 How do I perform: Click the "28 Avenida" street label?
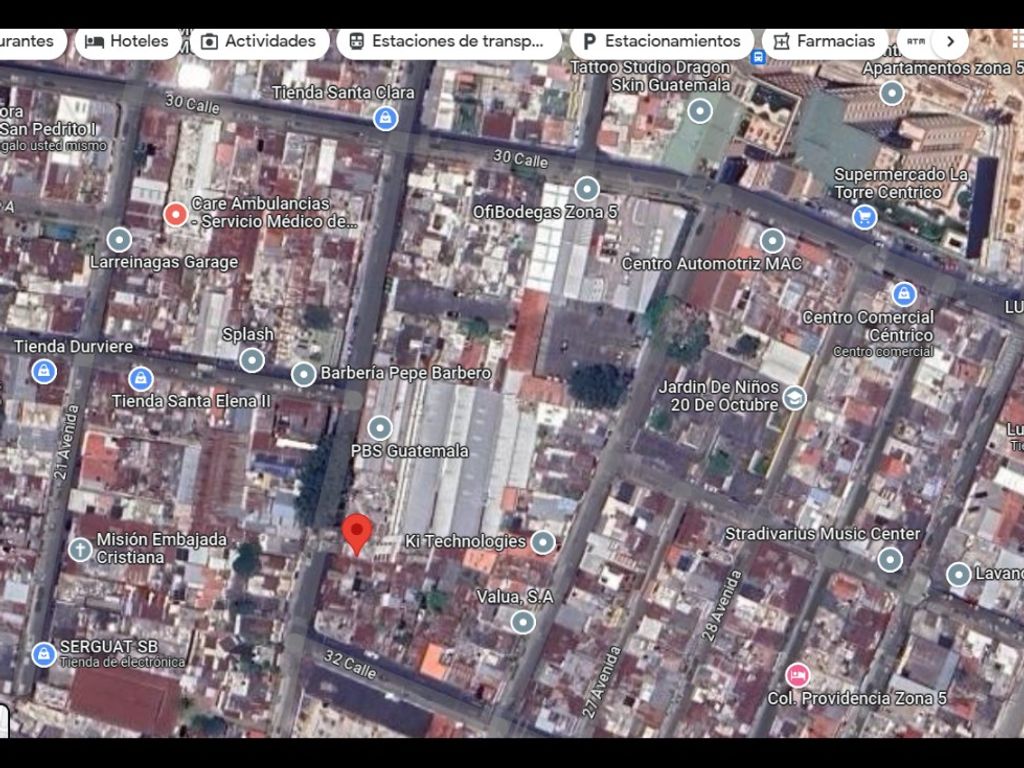[x=723, y=605]
